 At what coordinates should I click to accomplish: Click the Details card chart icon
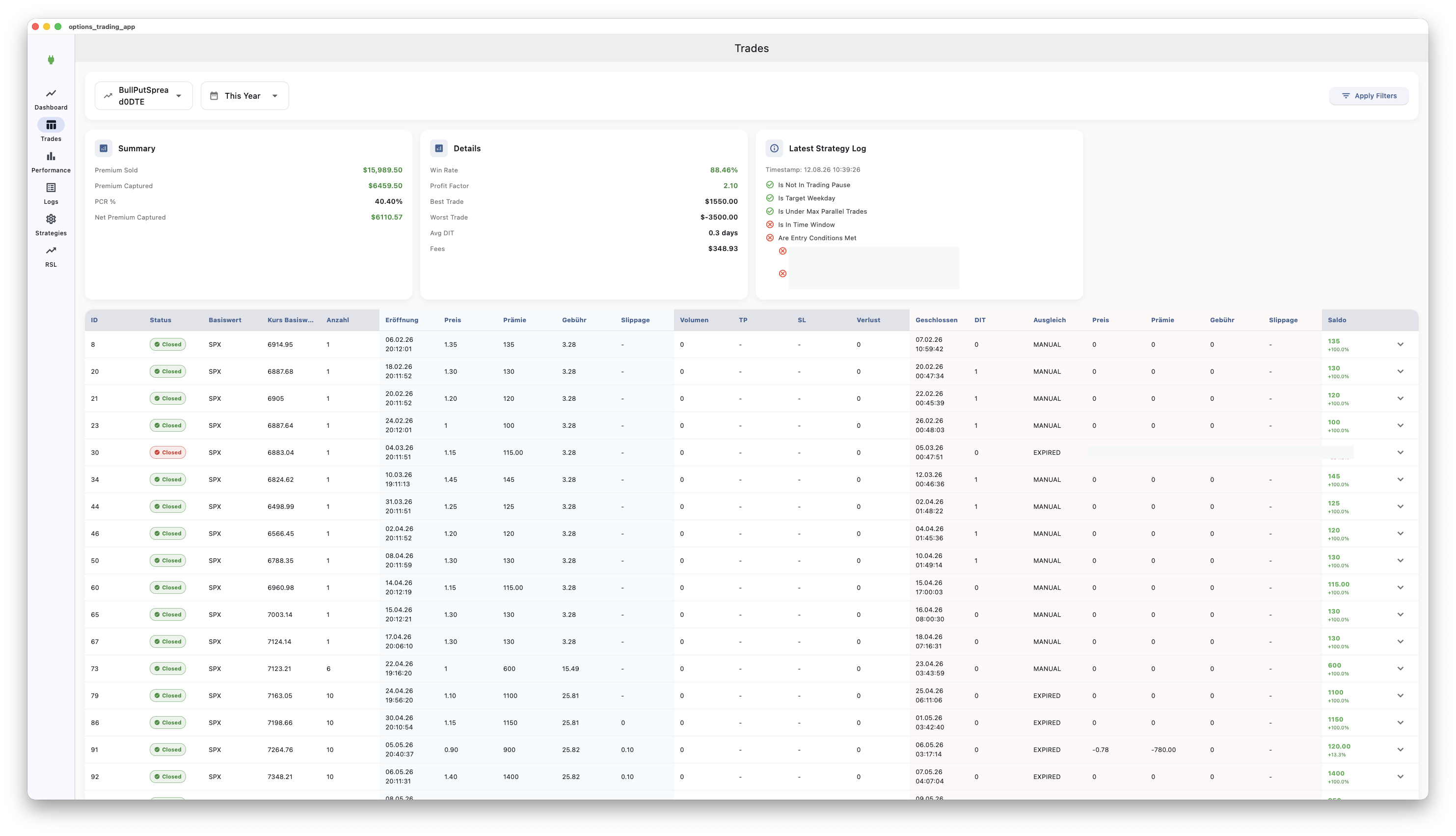coord(439,148)
